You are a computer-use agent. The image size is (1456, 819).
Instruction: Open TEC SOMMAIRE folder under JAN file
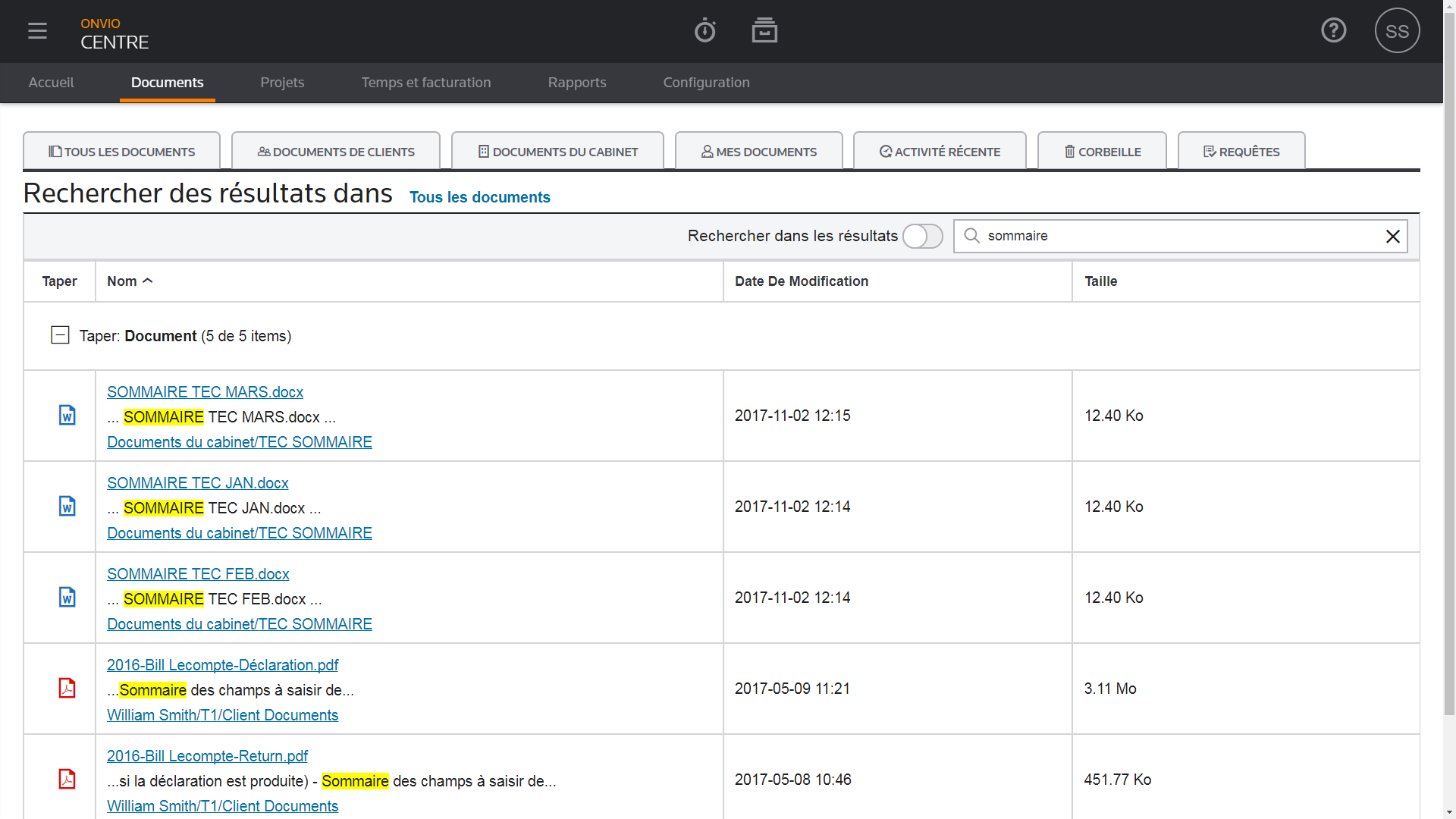pos(240,533)
